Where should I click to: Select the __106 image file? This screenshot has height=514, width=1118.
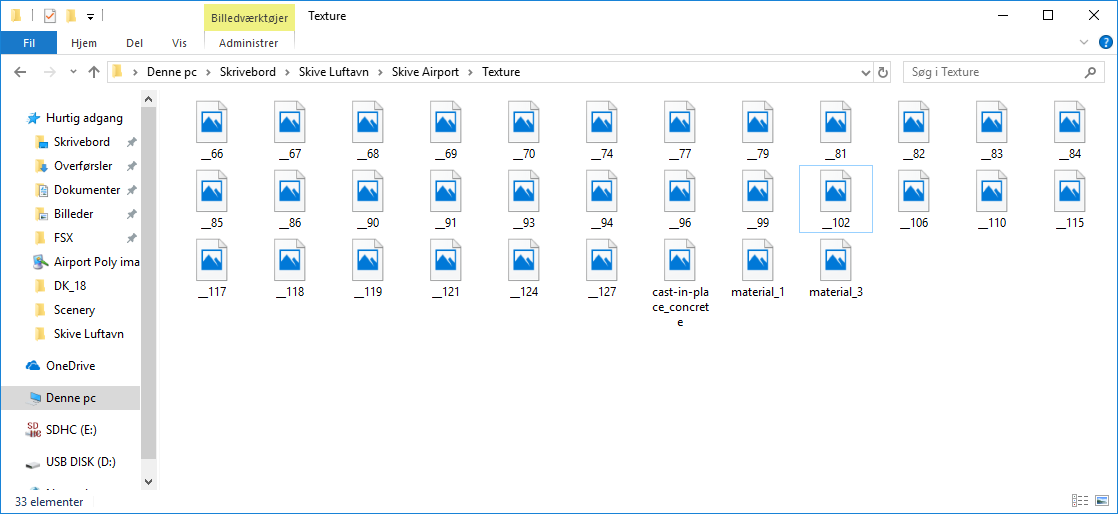point(914,200)
